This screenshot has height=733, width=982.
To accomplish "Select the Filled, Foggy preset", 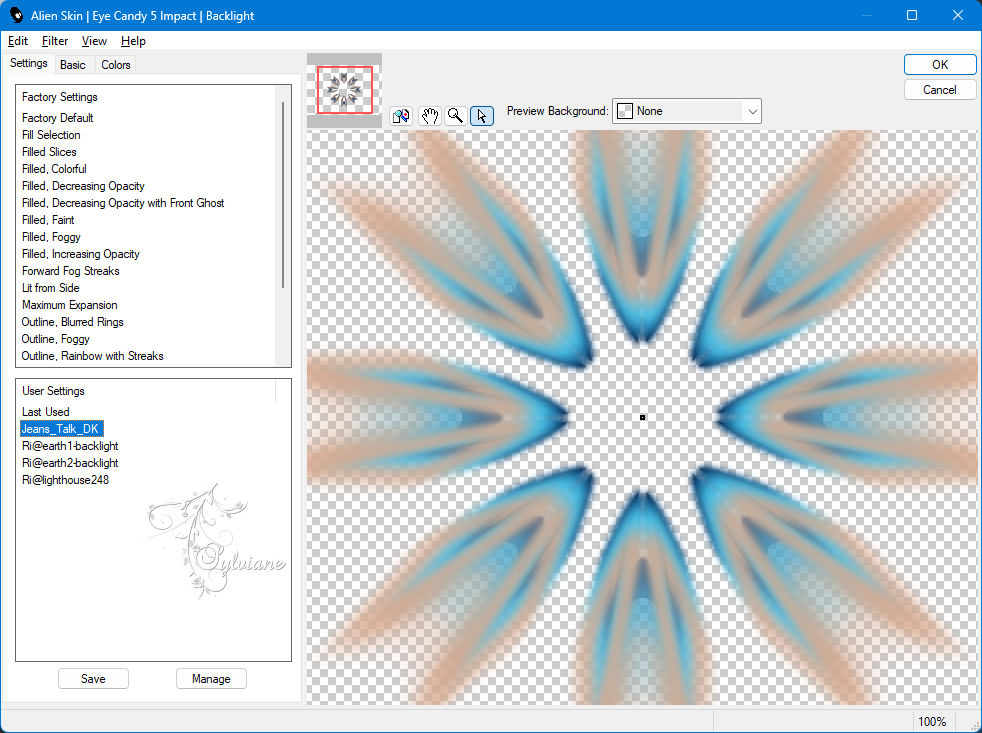I will point(51,236).
